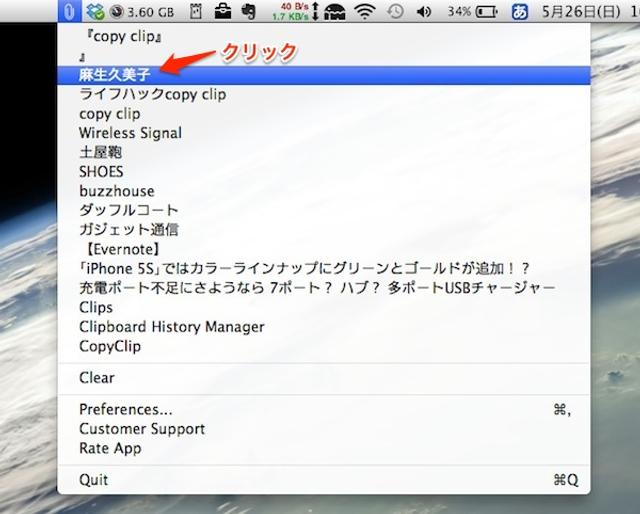Open Preferences… from the menu
Screen dimensions: 640x514
point(324,409)
